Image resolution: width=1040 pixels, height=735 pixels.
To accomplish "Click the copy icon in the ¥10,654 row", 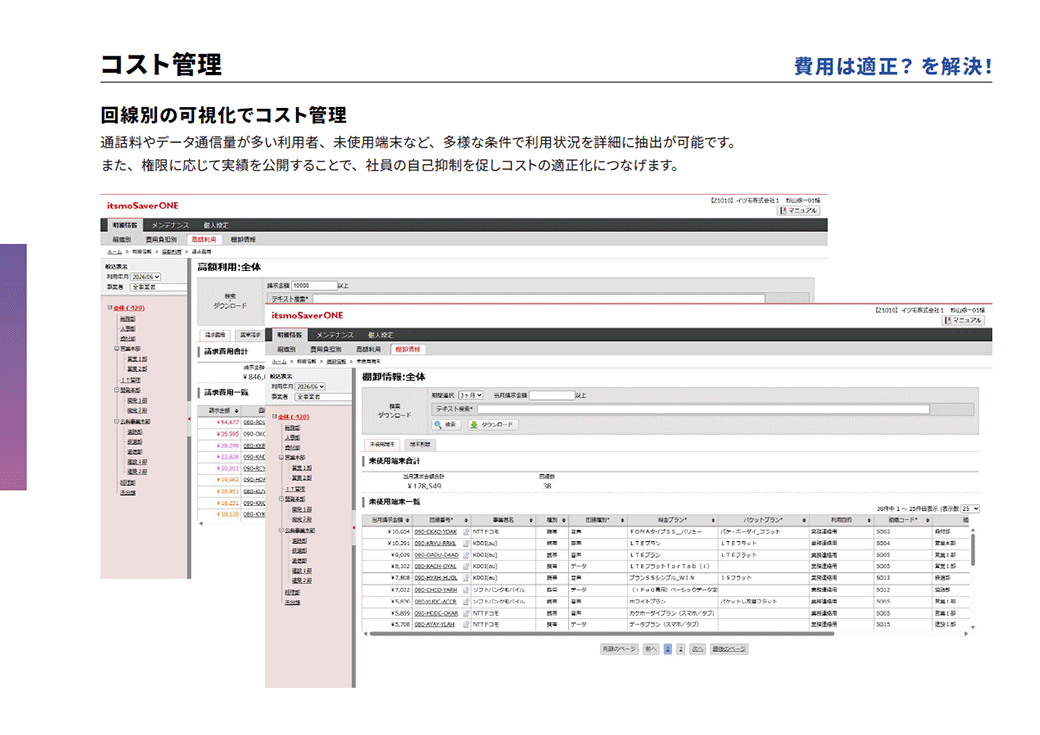I will (x=466, y=532).
